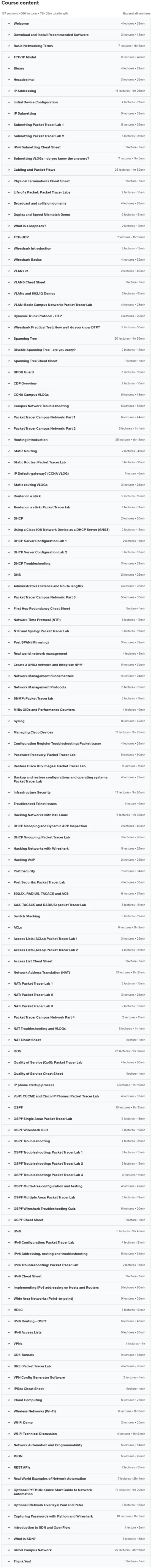
Task: Expand the Binary section
Action: click(76, 68)
